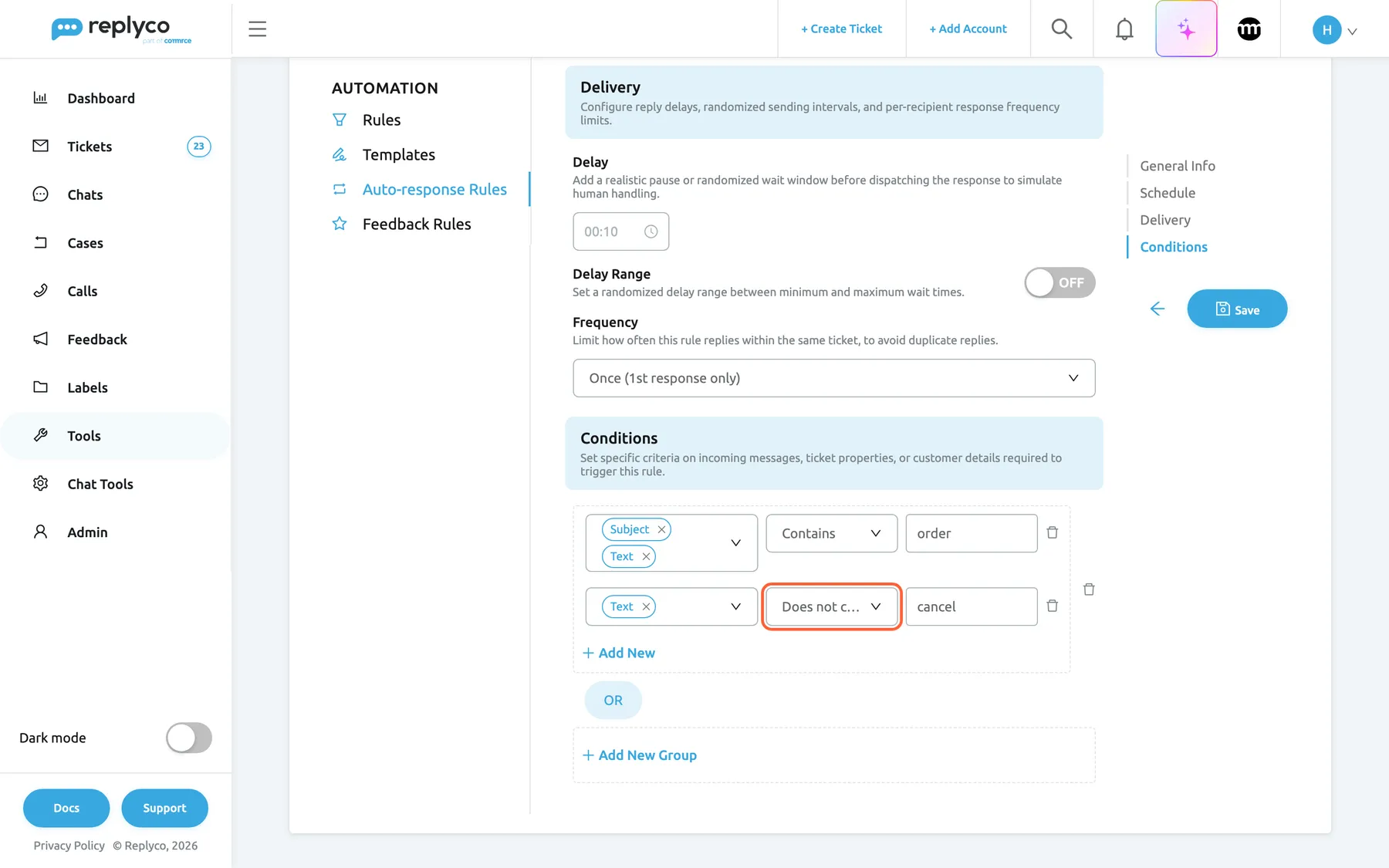Click + Create Ticket
Image resolution: width=1389 pixels, height=868 pixels.
[x=841, y=29]
